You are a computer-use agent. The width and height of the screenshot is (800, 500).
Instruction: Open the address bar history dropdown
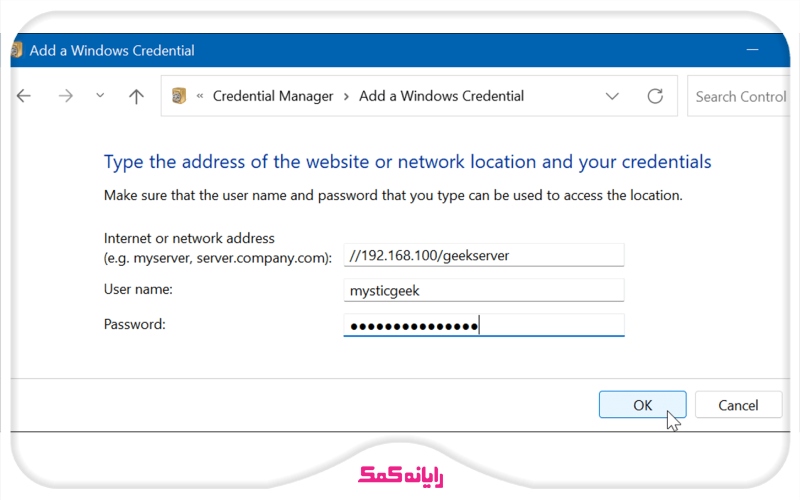(x=612, y=97)
